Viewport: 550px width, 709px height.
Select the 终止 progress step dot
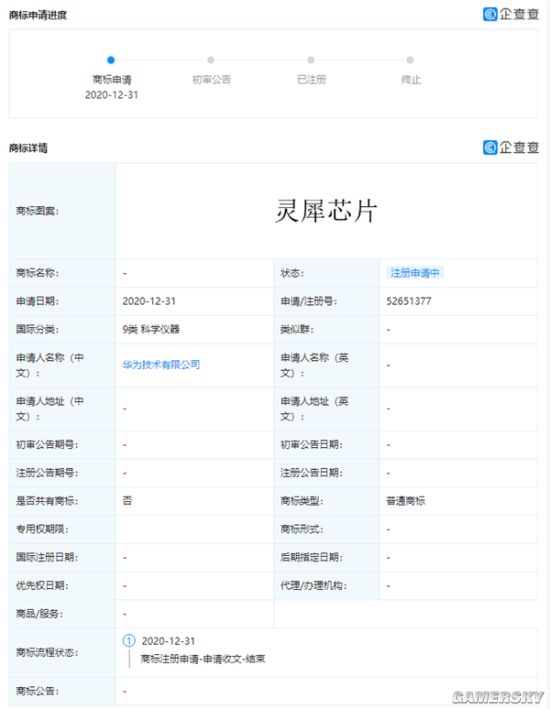[410, 60]
